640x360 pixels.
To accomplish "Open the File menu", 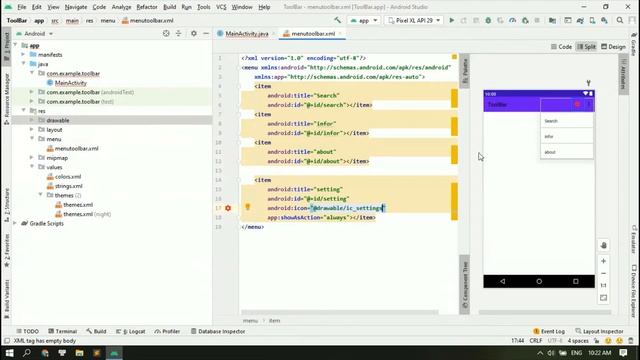I will 21,7.
